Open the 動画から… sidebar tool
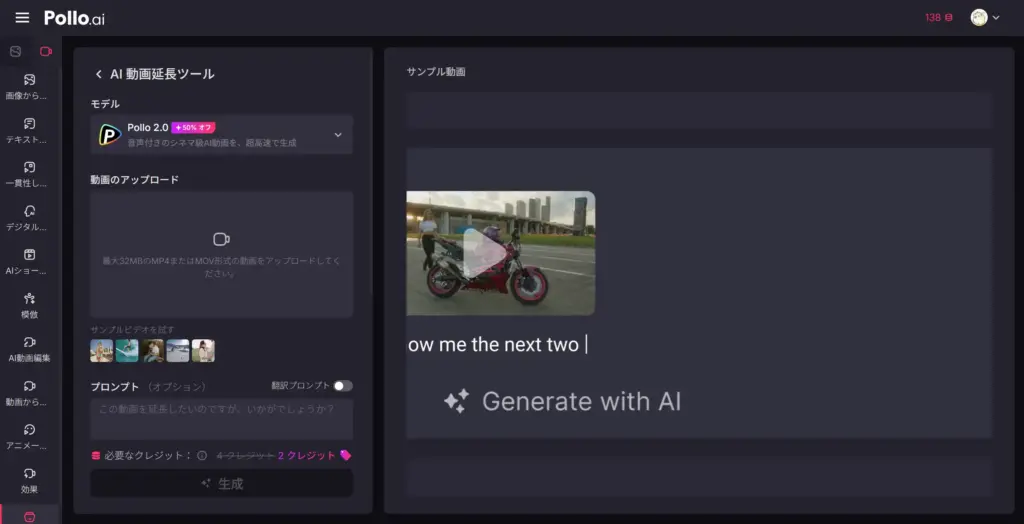Image resolution: width=1024 pixels, height=524 pixels. tap(29, 393)
